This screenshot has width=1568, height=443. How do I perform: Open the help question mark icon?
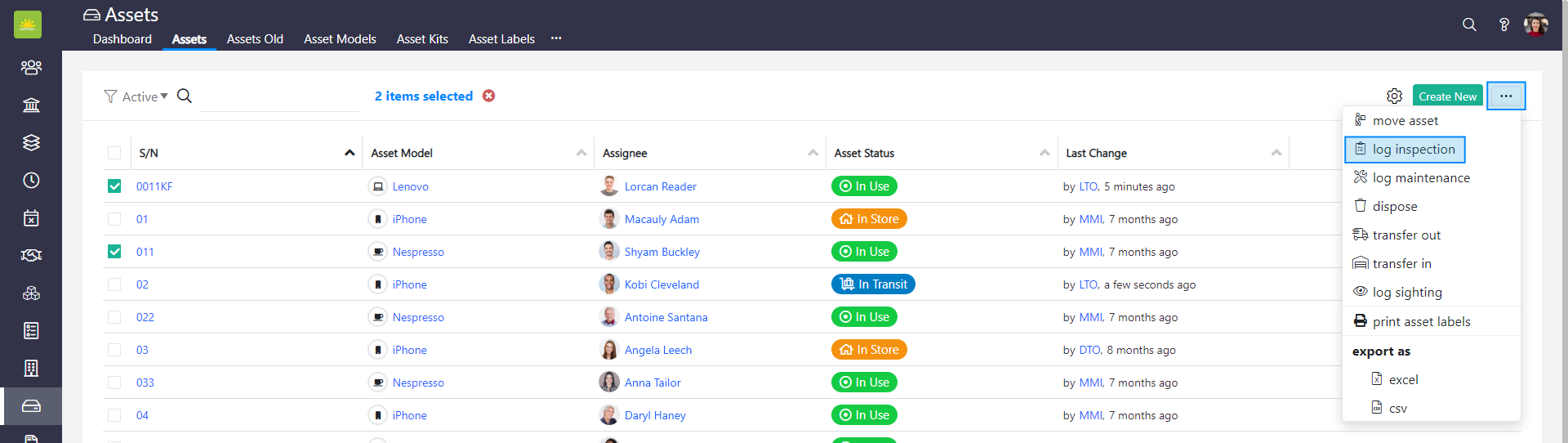(1503, 25)
